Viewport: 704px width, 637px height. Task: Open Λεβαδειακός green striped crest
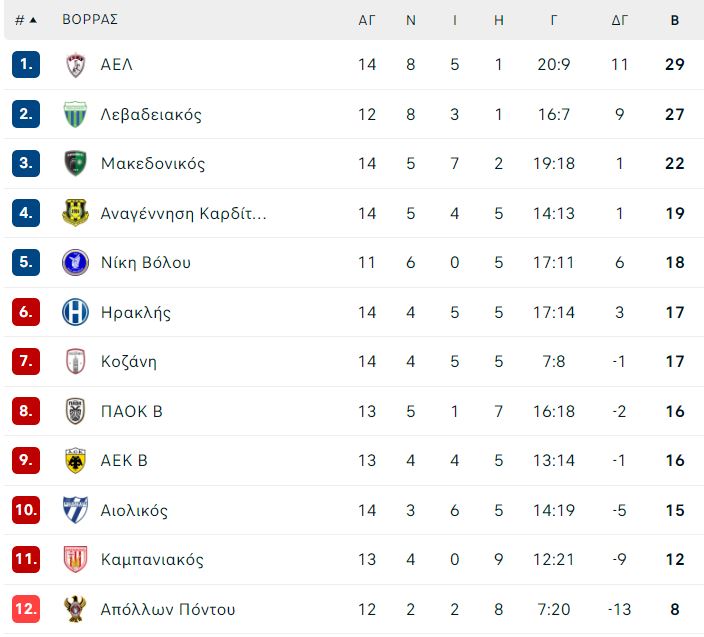coord(75,114)
